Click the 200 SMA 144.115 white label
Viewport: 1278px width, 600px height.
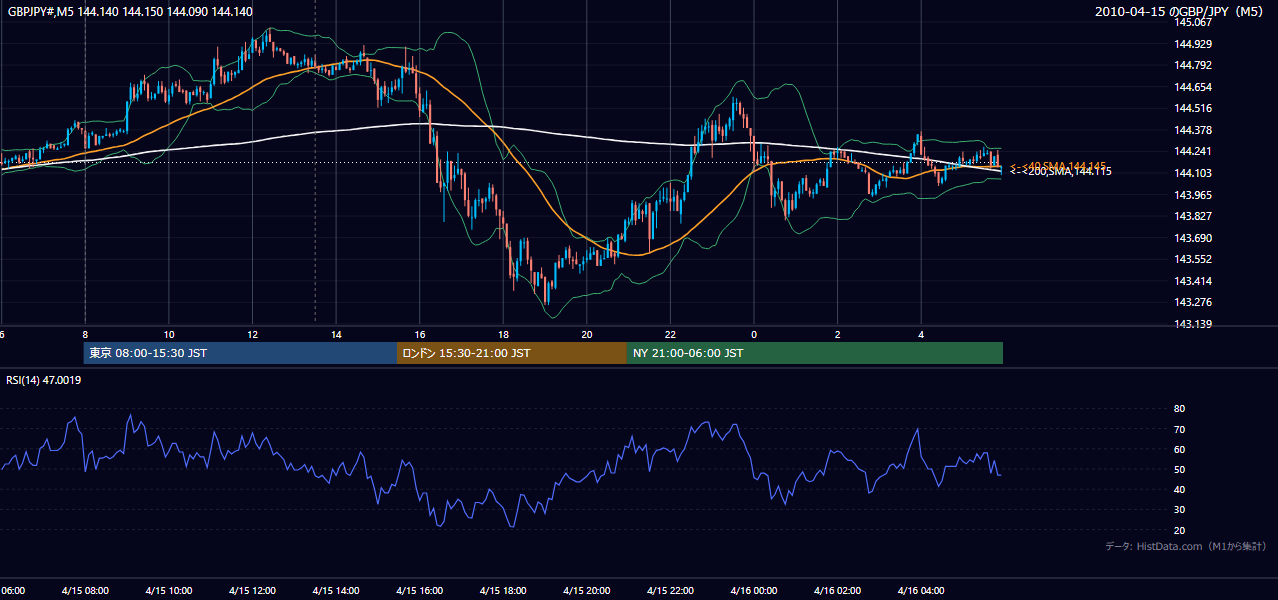pyautogui.click(x=1060, y=172)
